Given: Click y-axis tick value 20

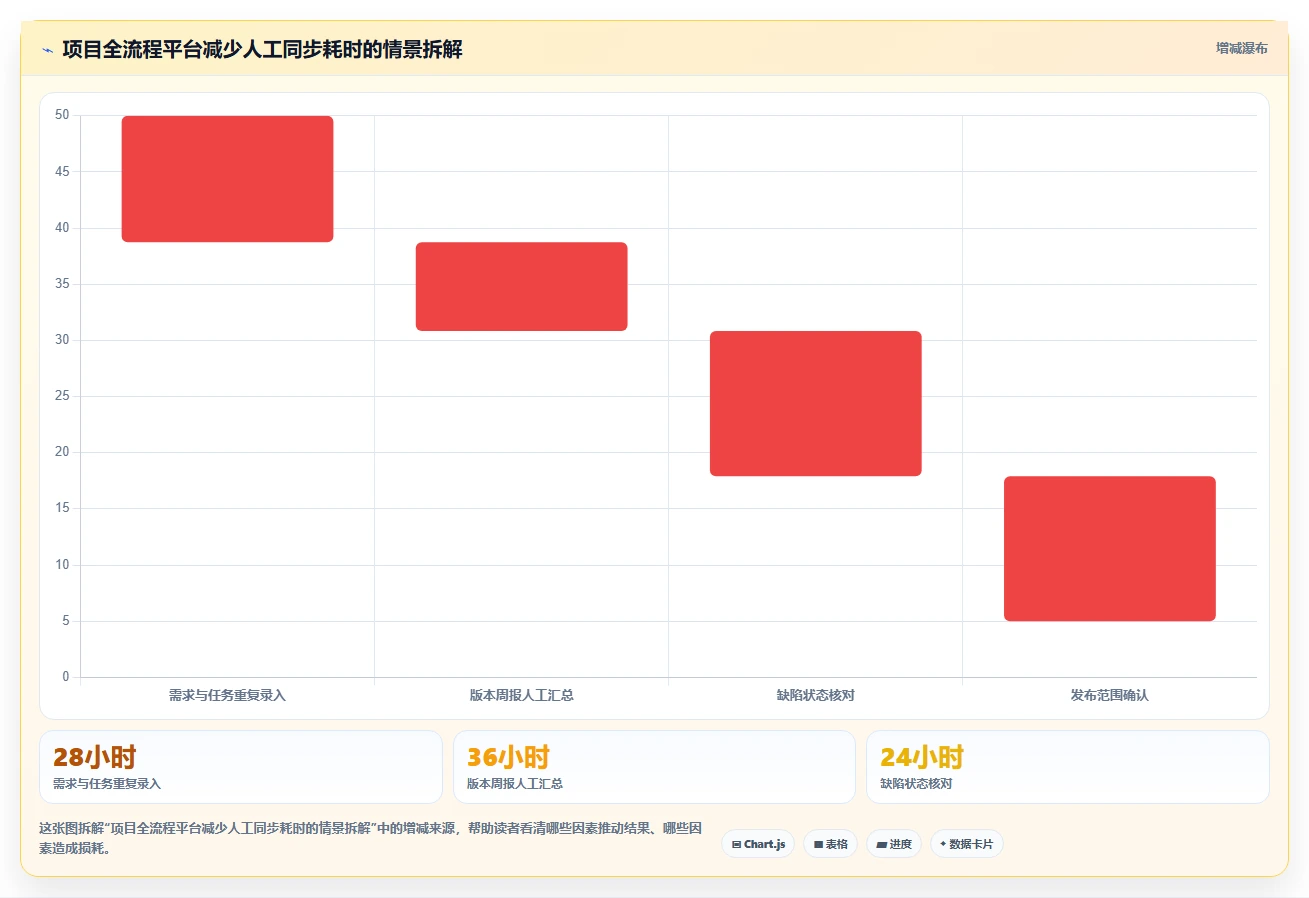Looking at the screenshot, I should tap(63, 452).
